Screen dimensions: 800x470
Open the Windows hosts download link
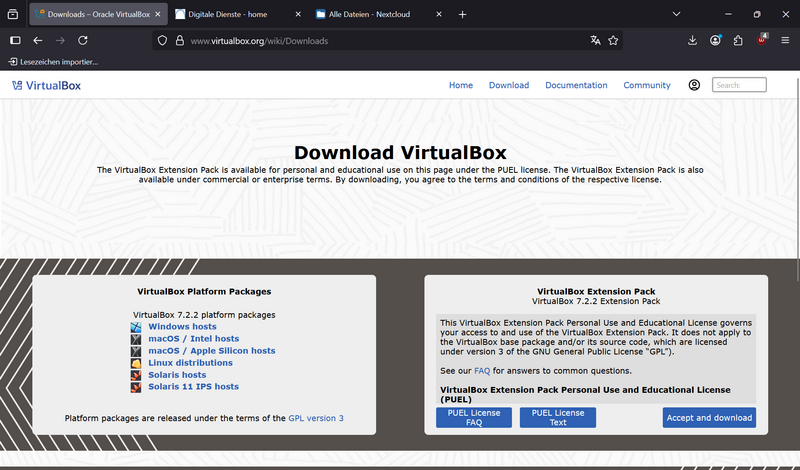(x=182, y=327)
